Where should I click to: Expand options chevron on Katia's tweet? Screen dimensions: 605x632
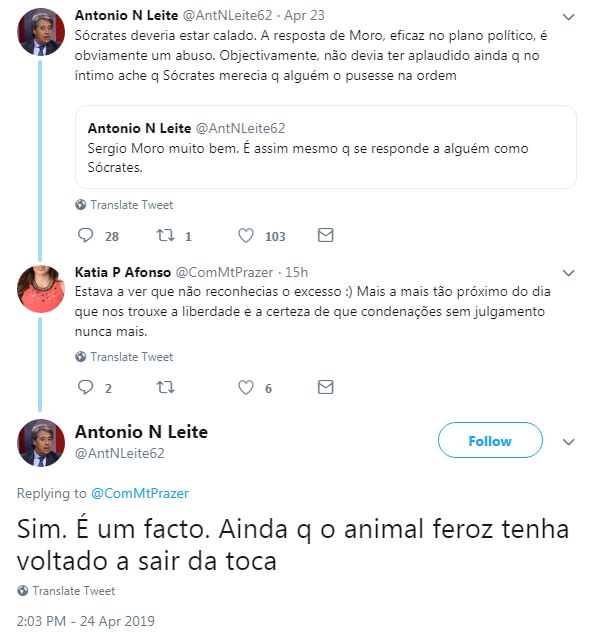pyautogui.click(x=569, y=272)
